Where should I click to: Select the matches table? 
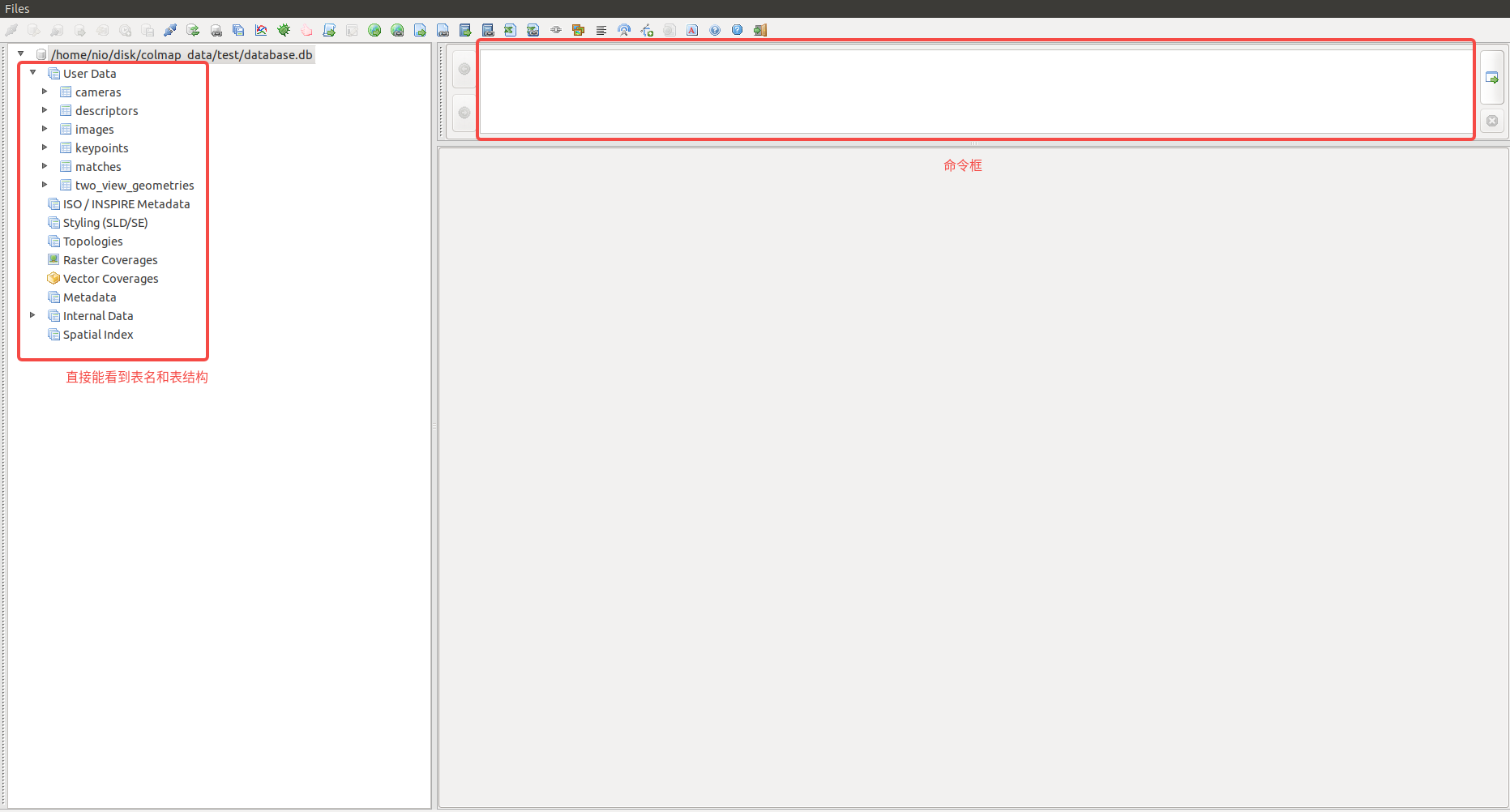[x=98, y=167]
